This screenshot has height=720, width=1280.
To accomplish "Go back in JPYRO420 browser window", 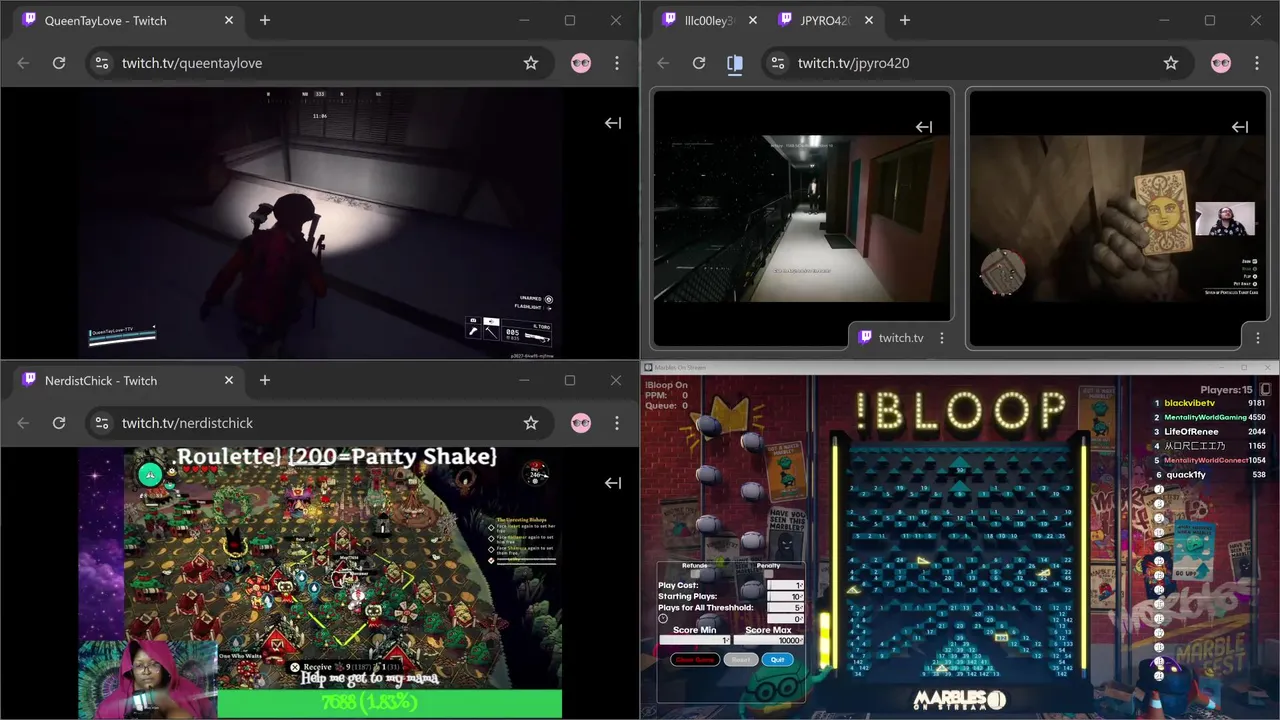I will click(x=663, y=63).
